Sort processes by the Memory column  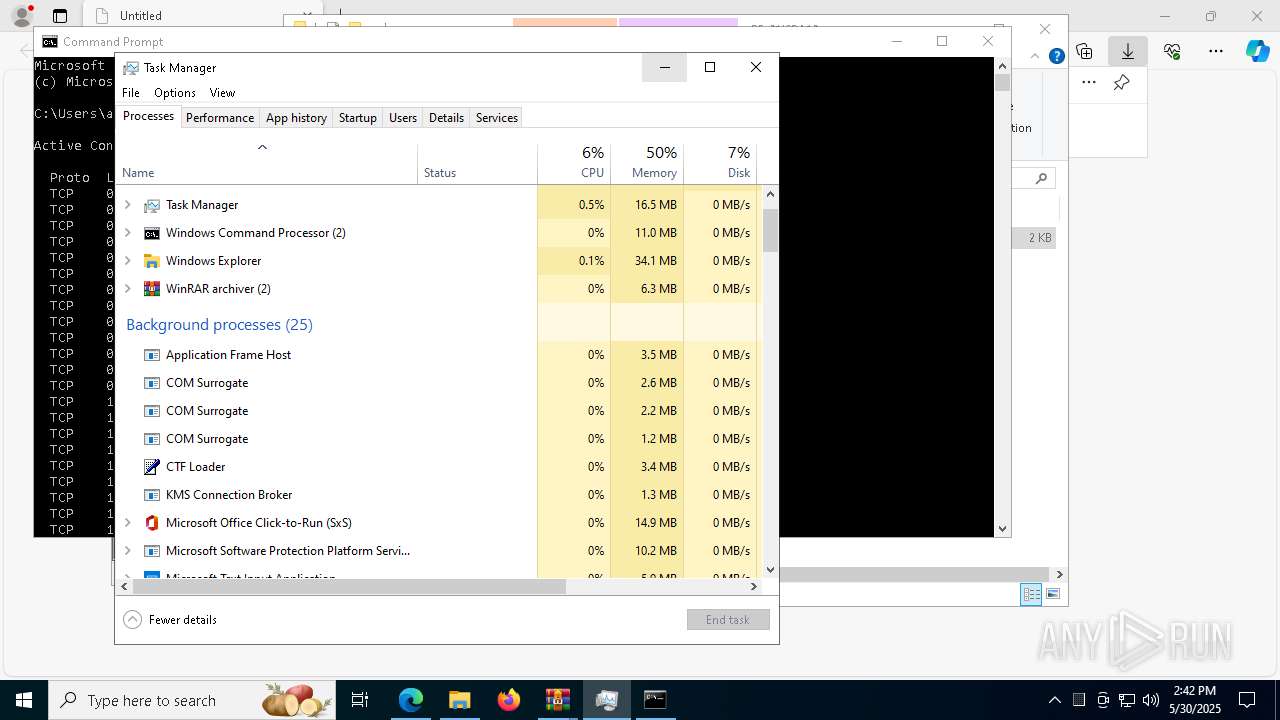click(647, 164)
